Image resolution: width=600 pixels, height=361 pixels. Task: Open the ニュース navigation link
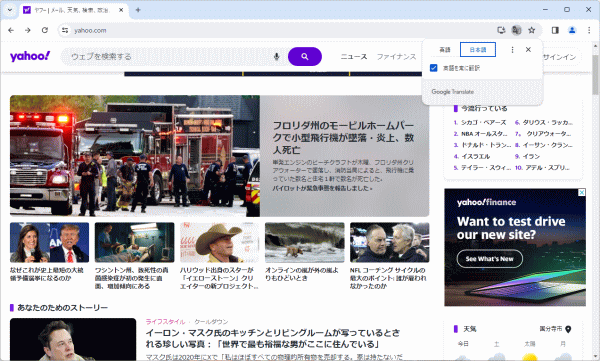tap(354, 57)
